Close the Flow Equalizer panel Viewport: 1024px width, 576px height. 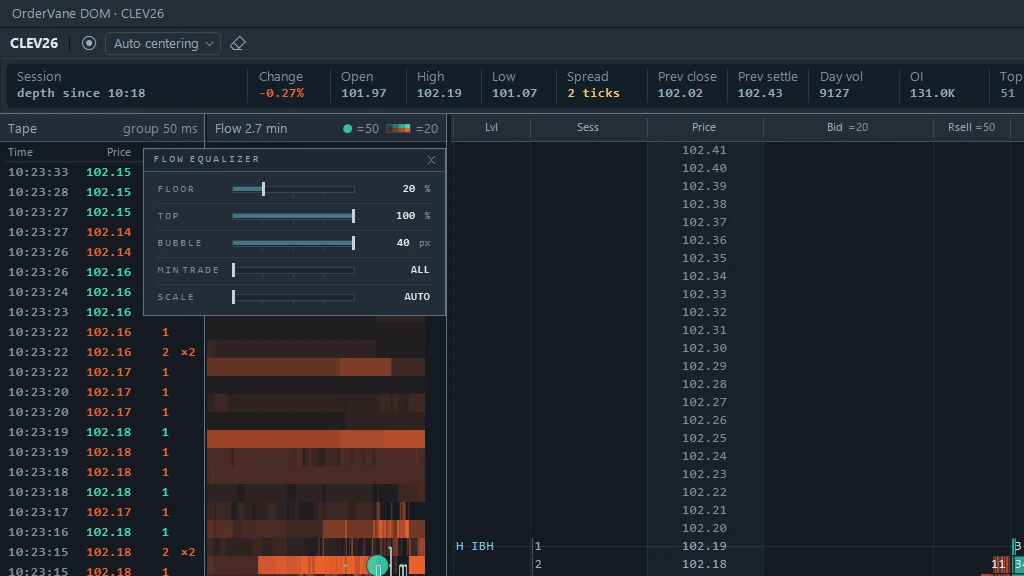click(x=431, y=159)
